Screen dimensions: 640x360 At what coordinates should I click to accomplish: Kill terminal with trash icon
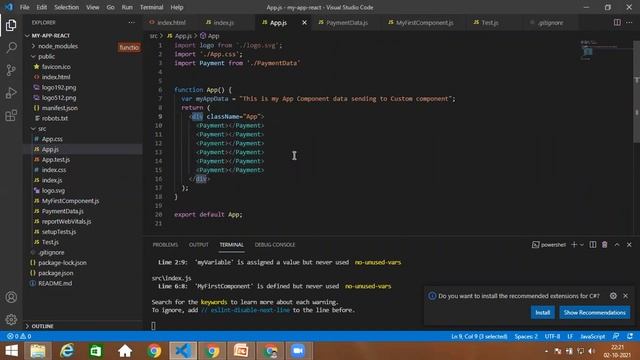604,244
